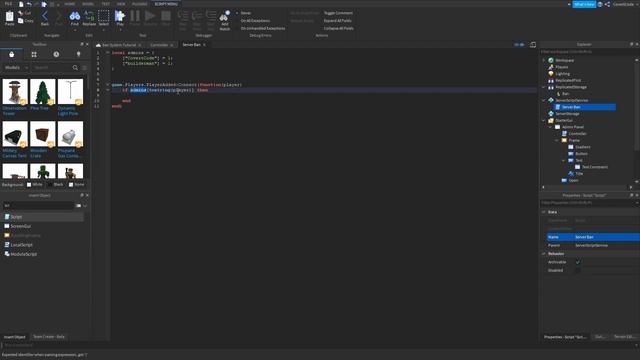Select Lighting in the Explorer tree
Image resolution: width=640 pixels, height=360 pixels.
click(562, 74)
